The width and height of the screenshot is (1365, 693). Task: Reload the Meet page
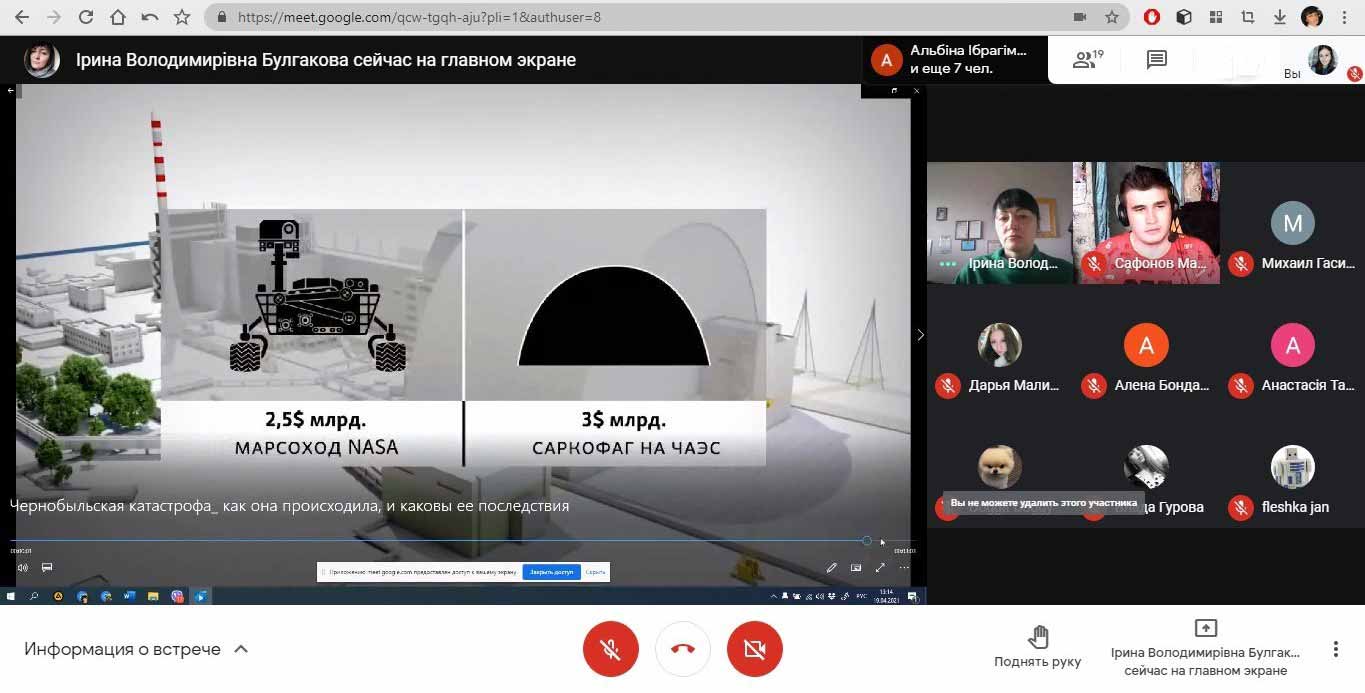click(86, 17)
